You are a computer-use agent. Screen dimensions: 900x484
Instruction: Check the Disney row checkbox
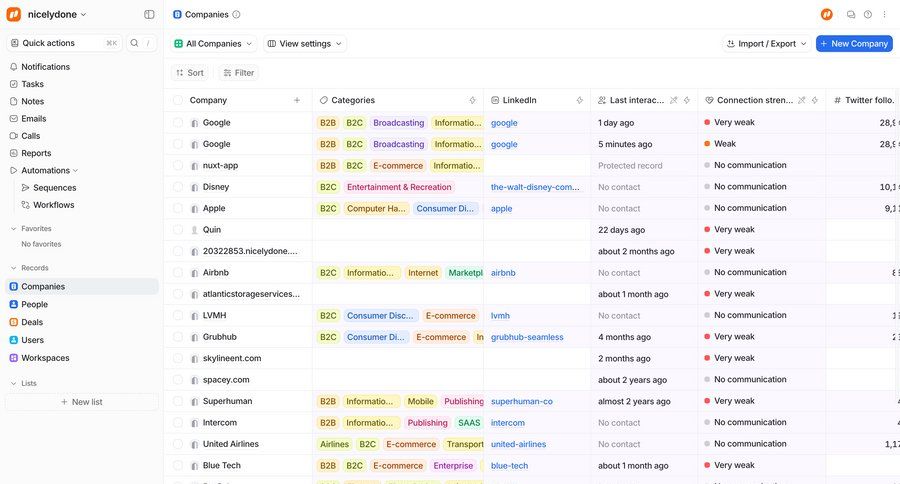pos(178,187)
